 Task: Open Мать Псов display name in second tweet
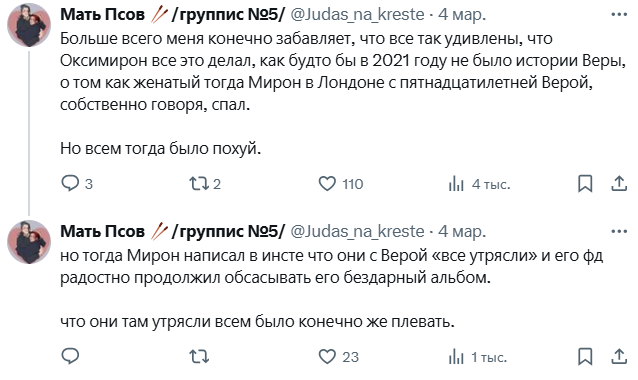pos(102,231)
